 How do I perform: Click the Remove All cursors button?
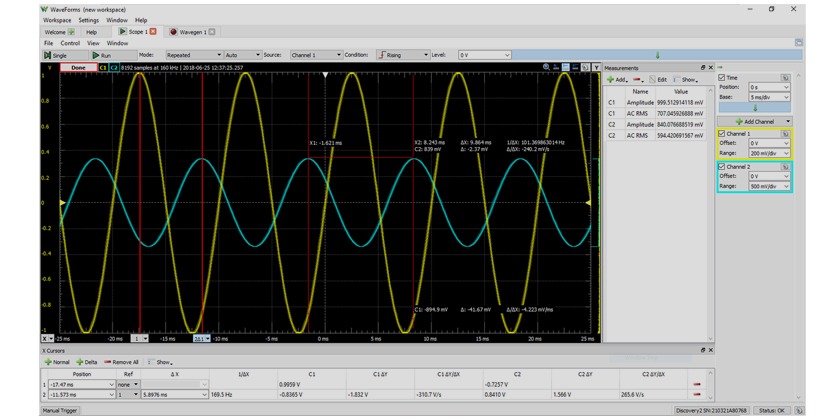[121, 362]
